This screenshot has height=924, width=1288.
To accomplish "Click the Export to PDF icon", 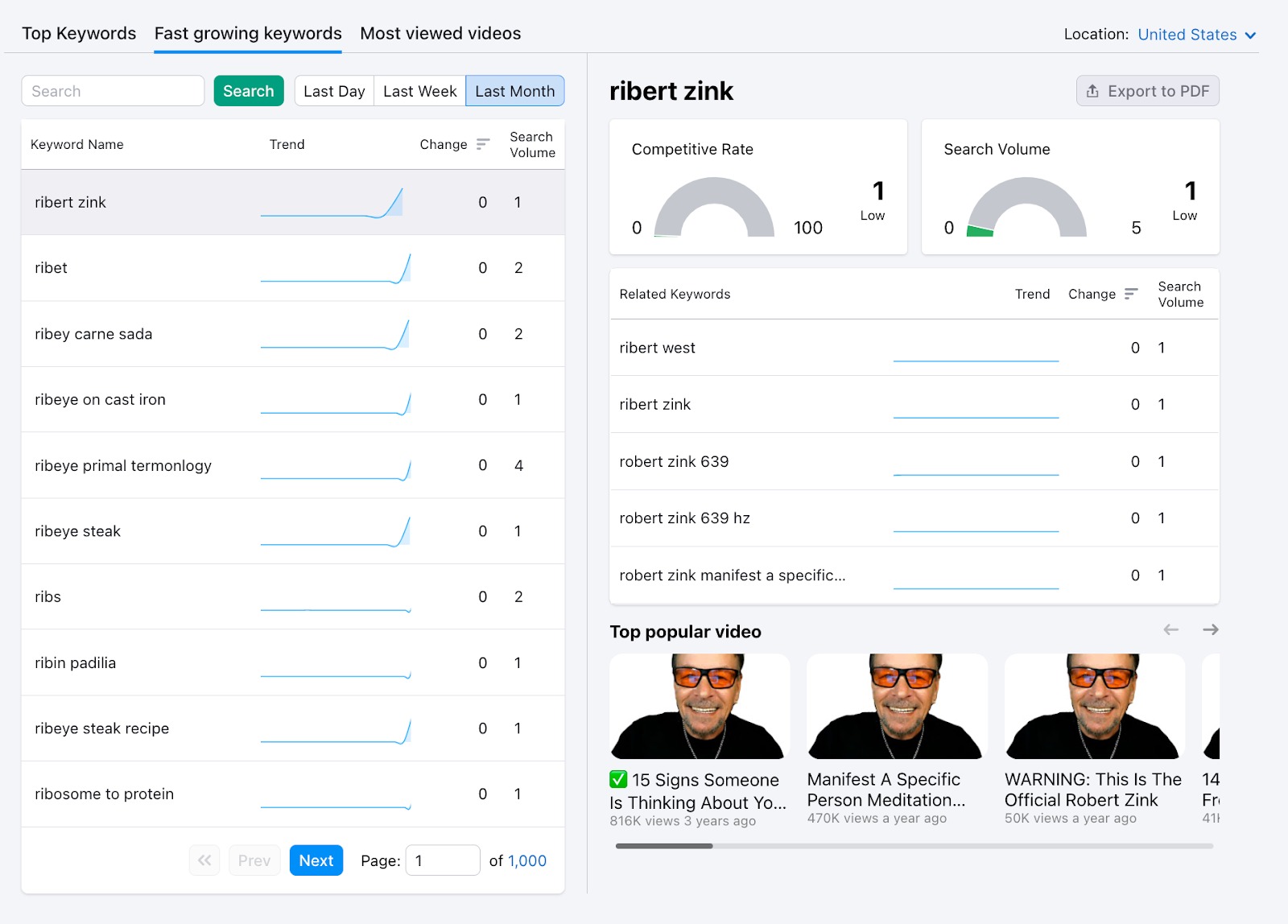I will coord(1092,91).
